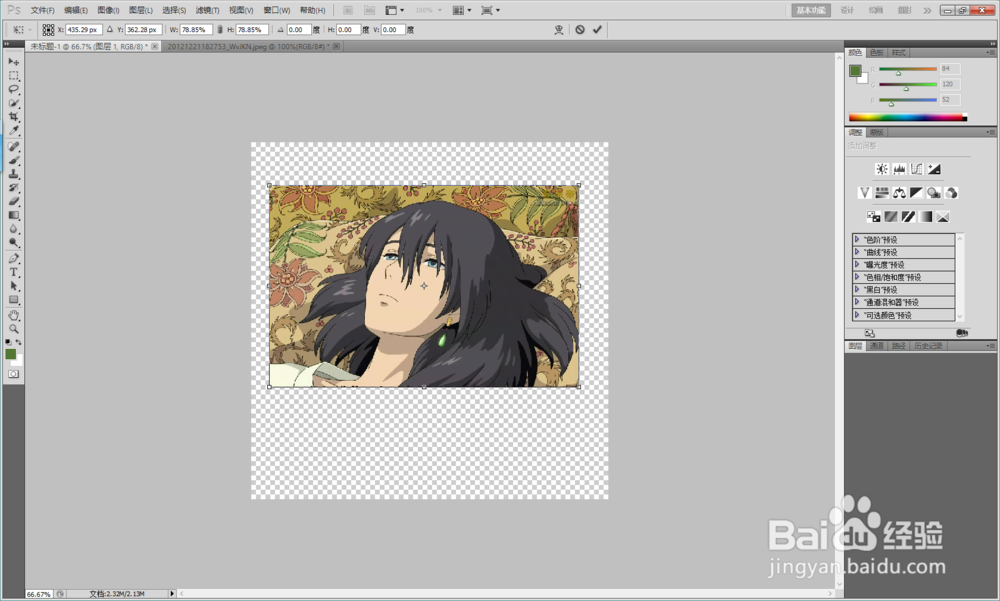Select the Spot Healing Brush tool
This screenshot has width=1000, height=601.
pyautogui.click(x=13, y=146)
